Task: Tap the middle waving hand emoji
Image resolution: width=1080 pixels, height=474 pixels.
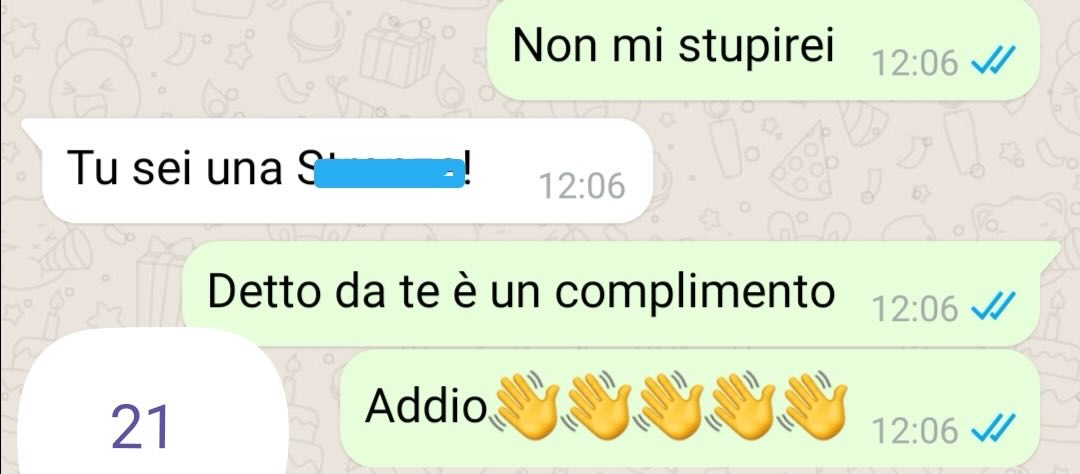Action: [669, 406]
